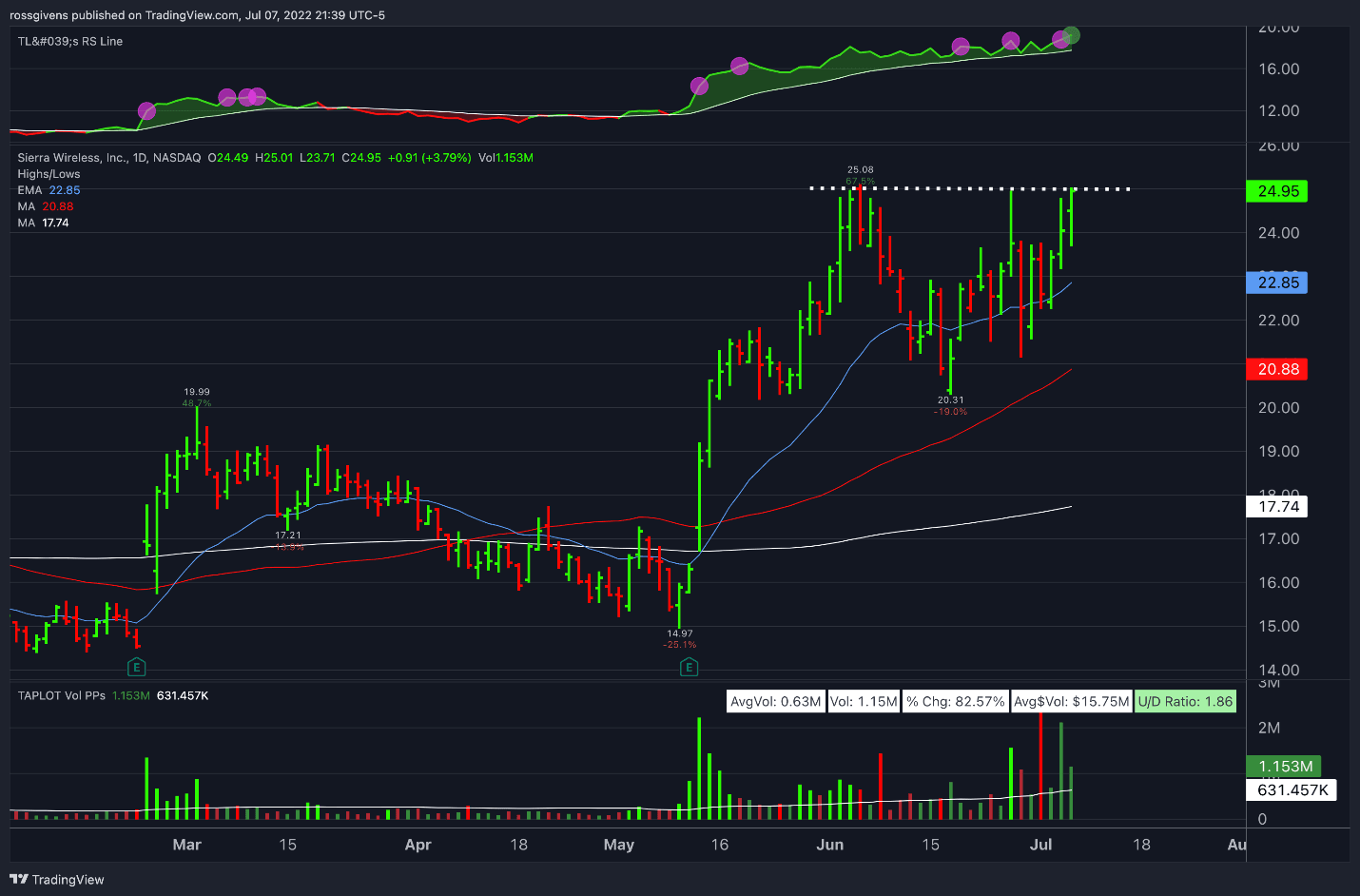Select the E earnings marker in mid-May

click(x=689, y=668)
